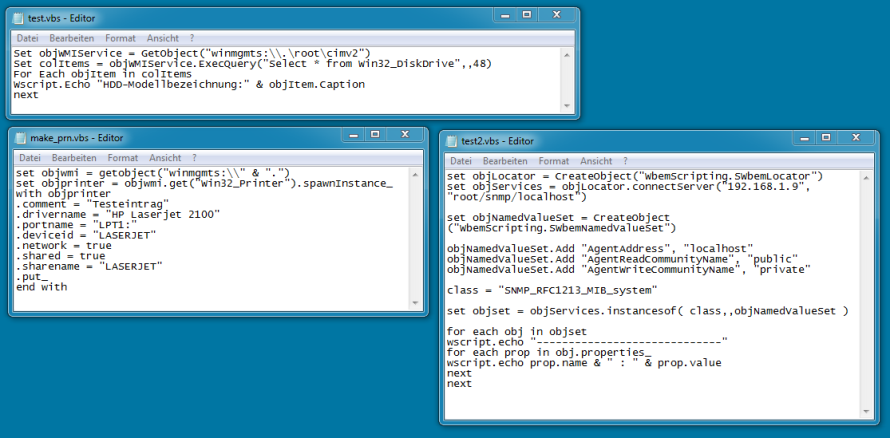Click scroll-up arrow in test2.vbs window

[x=866, y=178]
